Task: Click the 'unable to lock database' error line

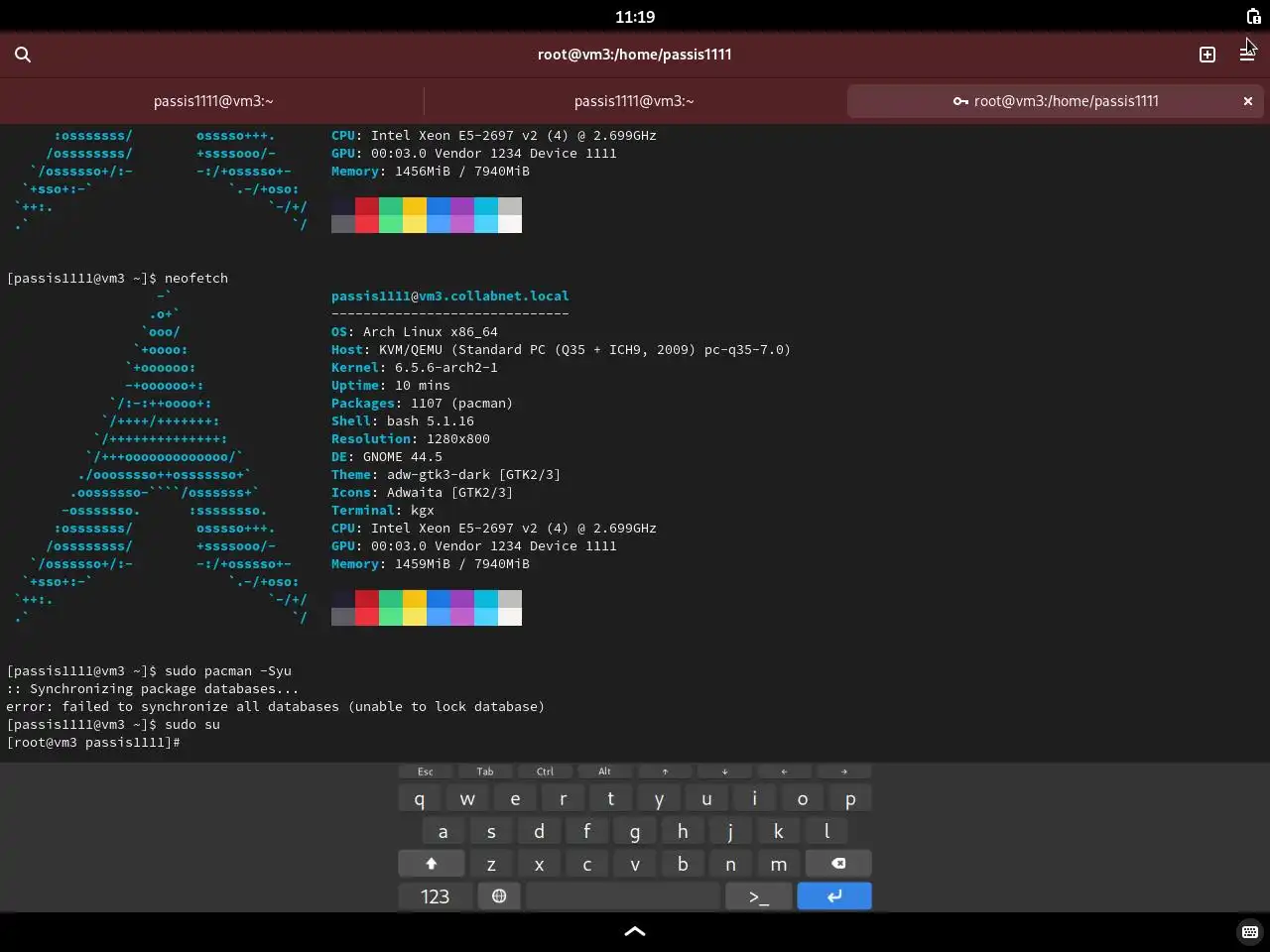Action: coord(275,707)
